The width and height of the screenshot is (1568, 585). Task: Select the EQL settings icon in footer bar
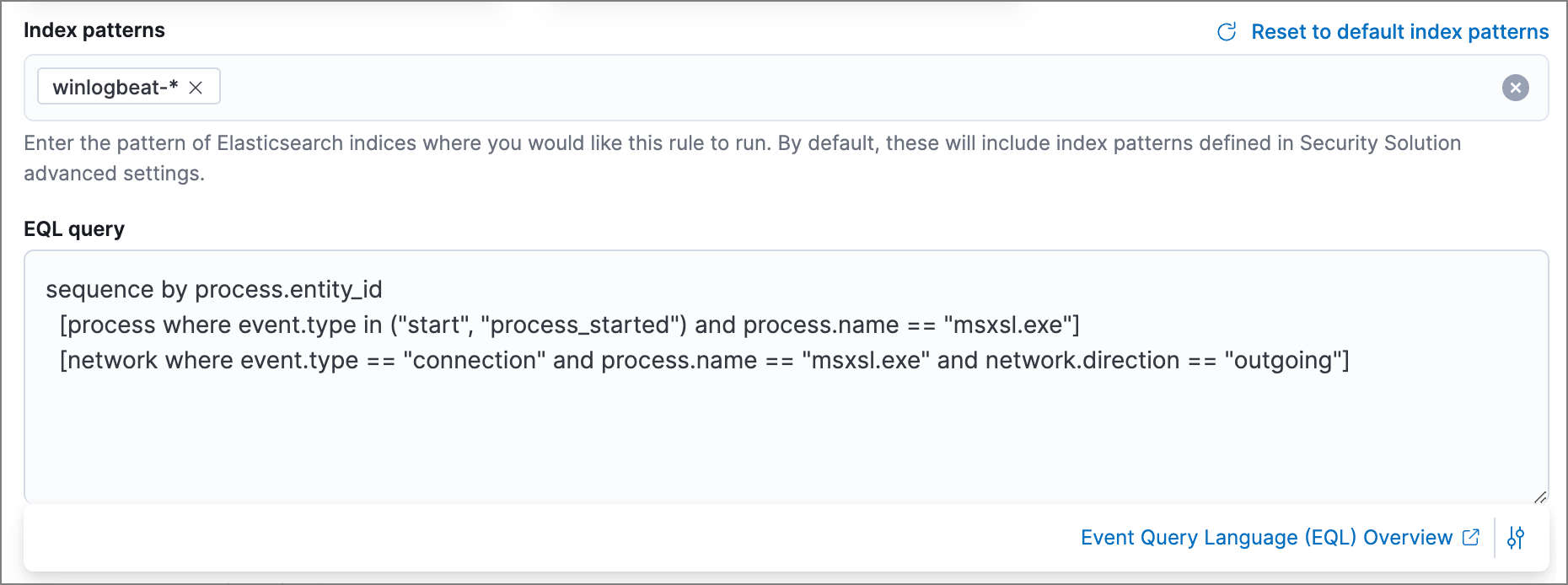pos(1517,537)
